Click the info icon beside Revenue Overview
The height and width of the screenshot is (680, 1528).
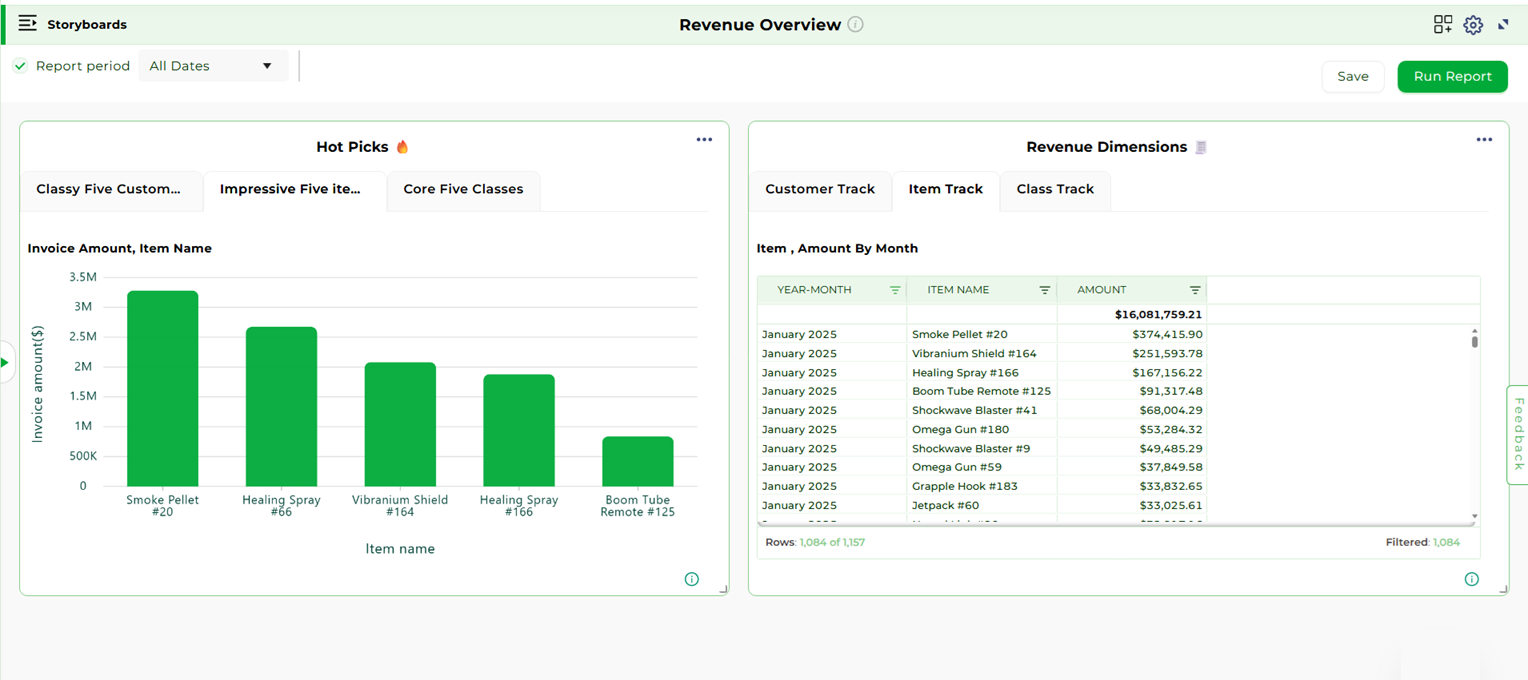855,25
